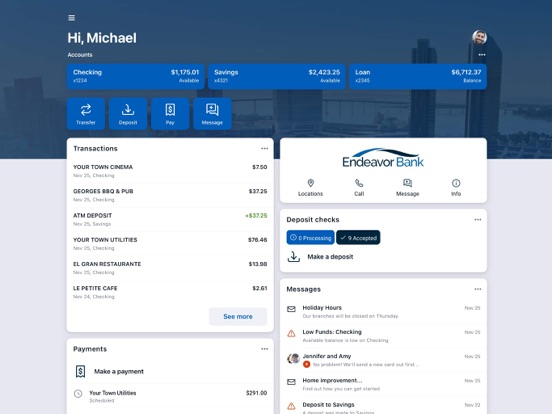The image size is (552, 414).
Task: Tap the Message quick action
Action: point(212,114)
